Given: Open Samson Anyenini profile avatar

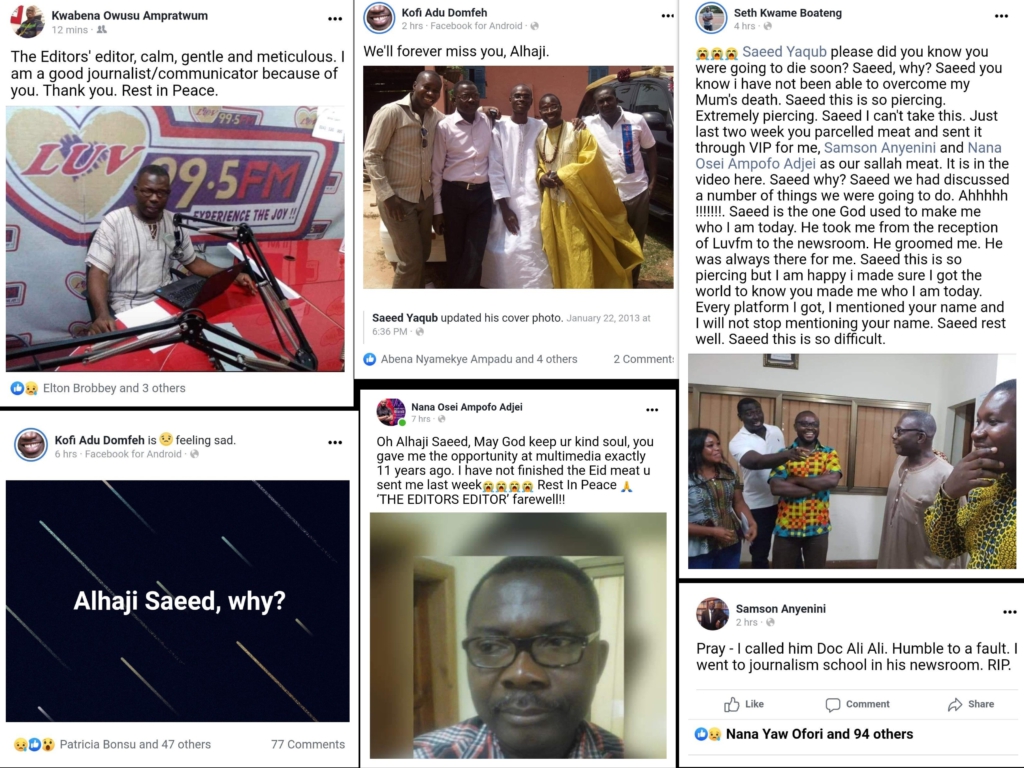Looking at the screenshot, I should pos(712,614).
